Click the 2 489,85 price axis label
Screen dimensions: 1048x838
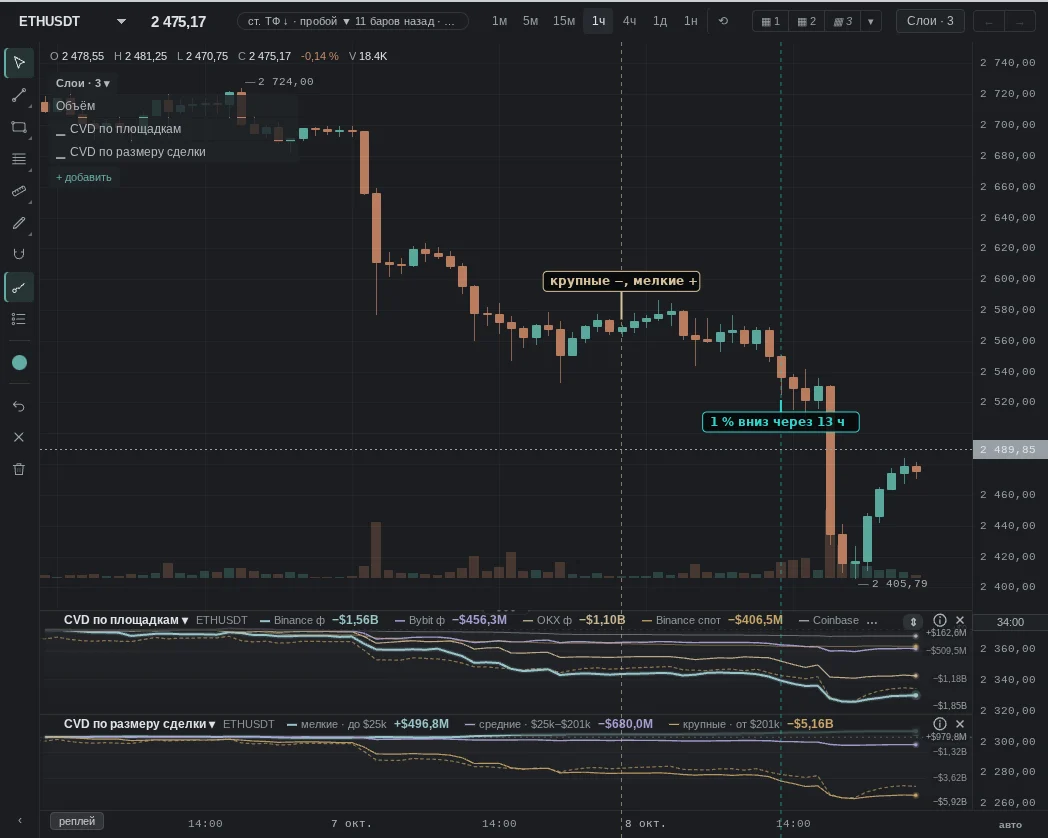(x=1010, y=450)
